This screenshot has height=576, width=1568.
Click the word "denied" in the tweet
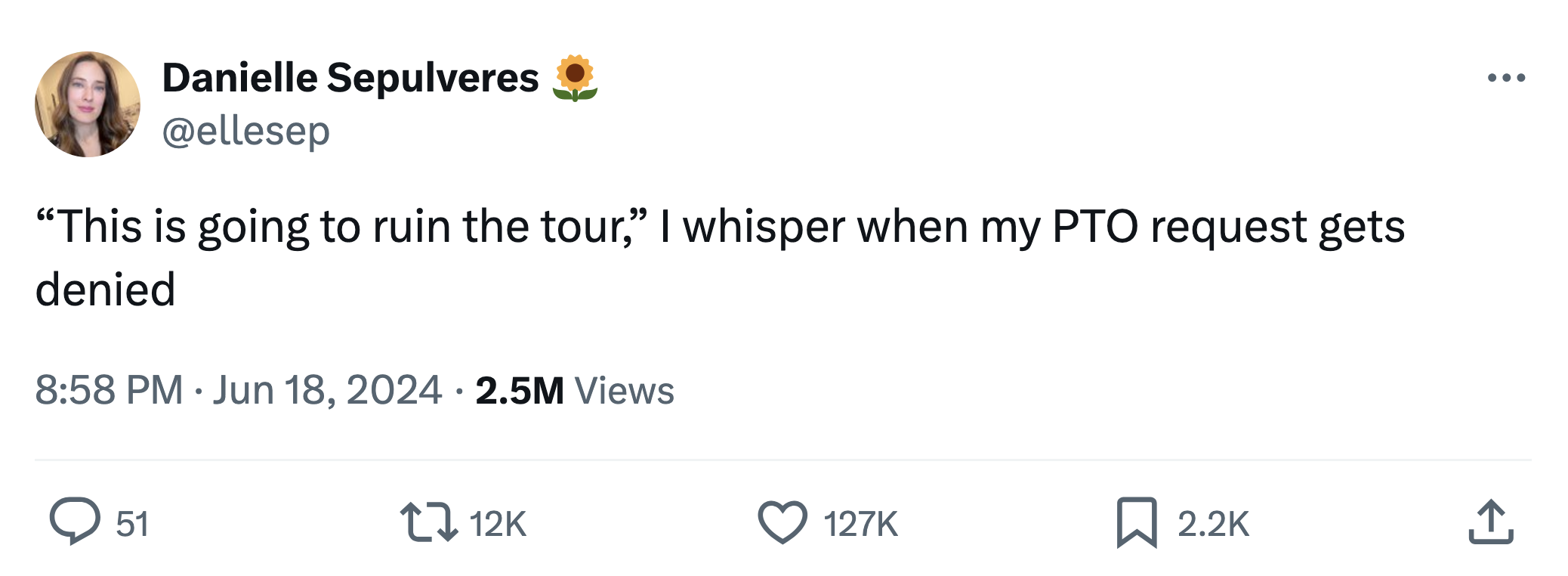[106, 290]
